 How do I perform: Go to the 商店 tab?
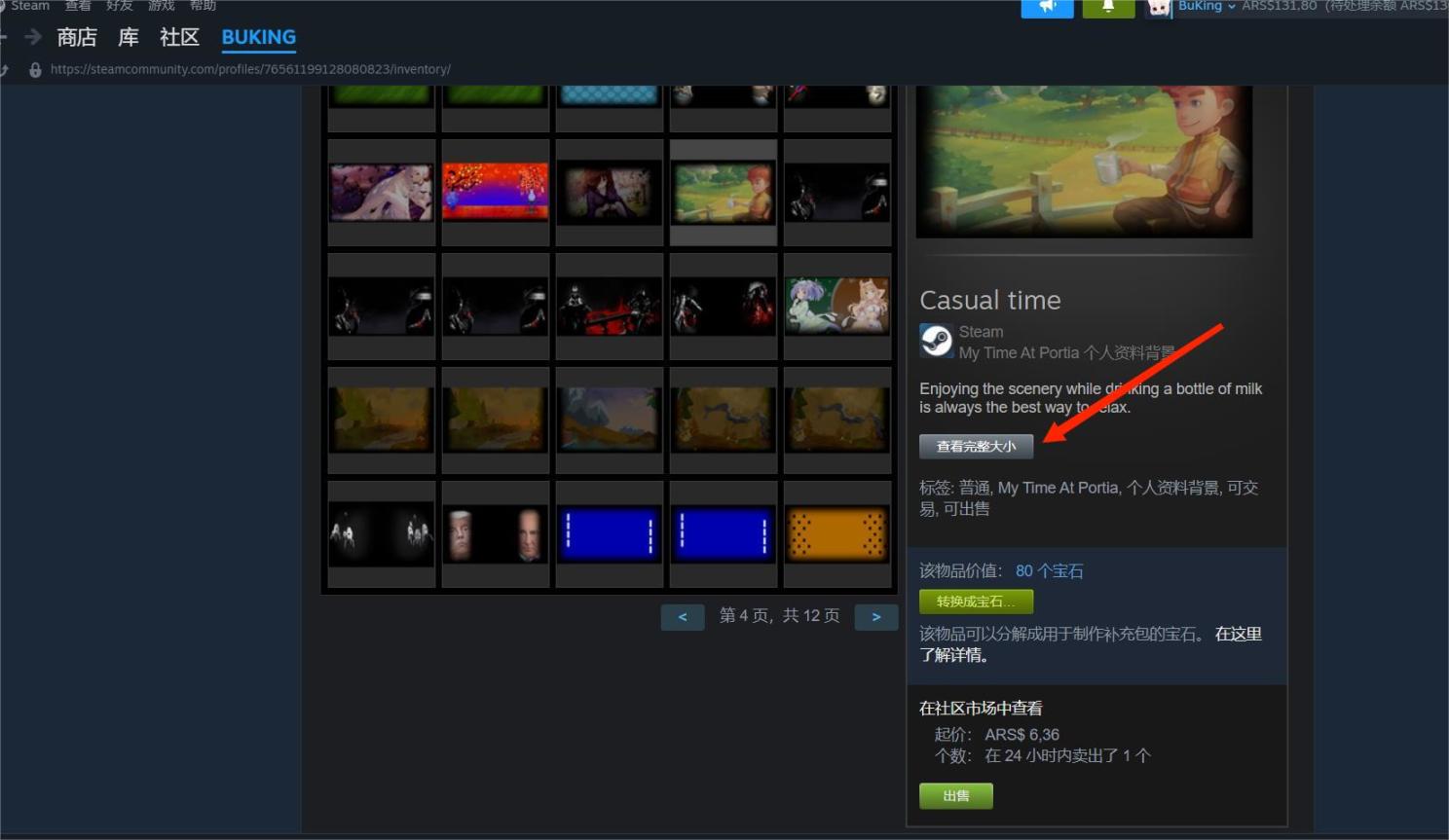point(77,37)
